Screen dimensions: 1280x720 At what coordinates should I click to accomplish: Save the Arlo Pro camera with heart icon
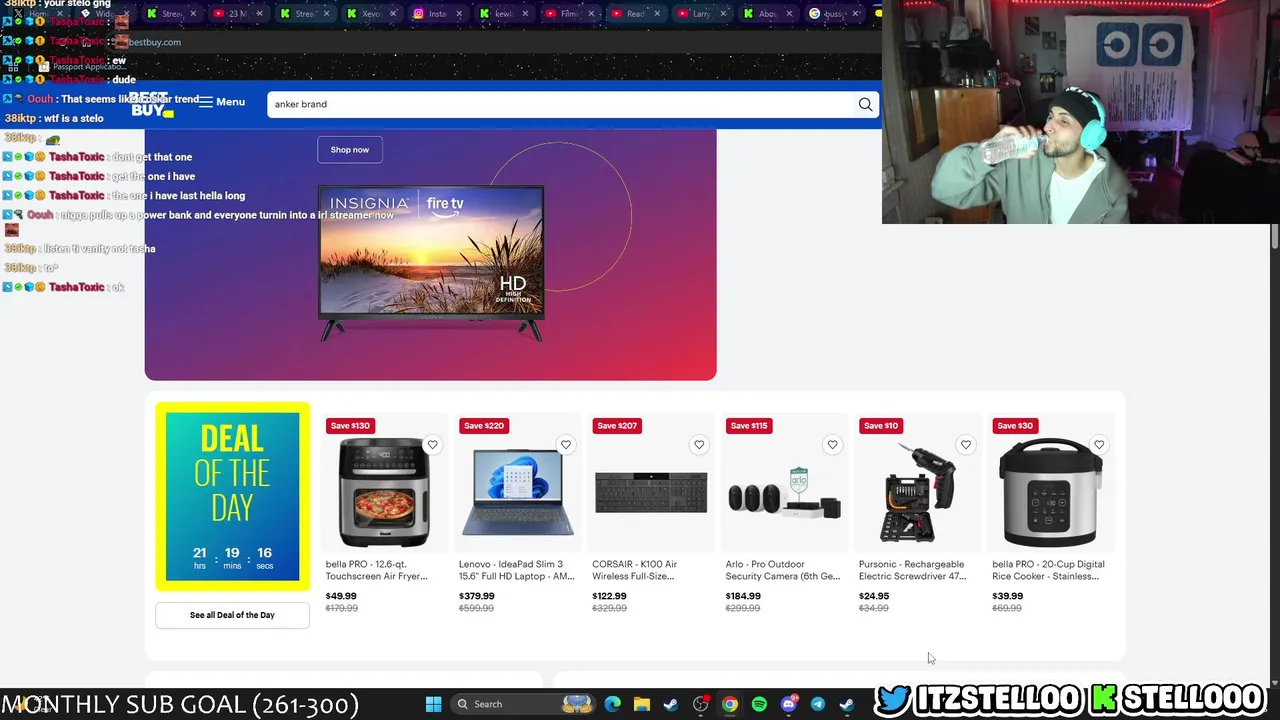[x=832, y=445]
